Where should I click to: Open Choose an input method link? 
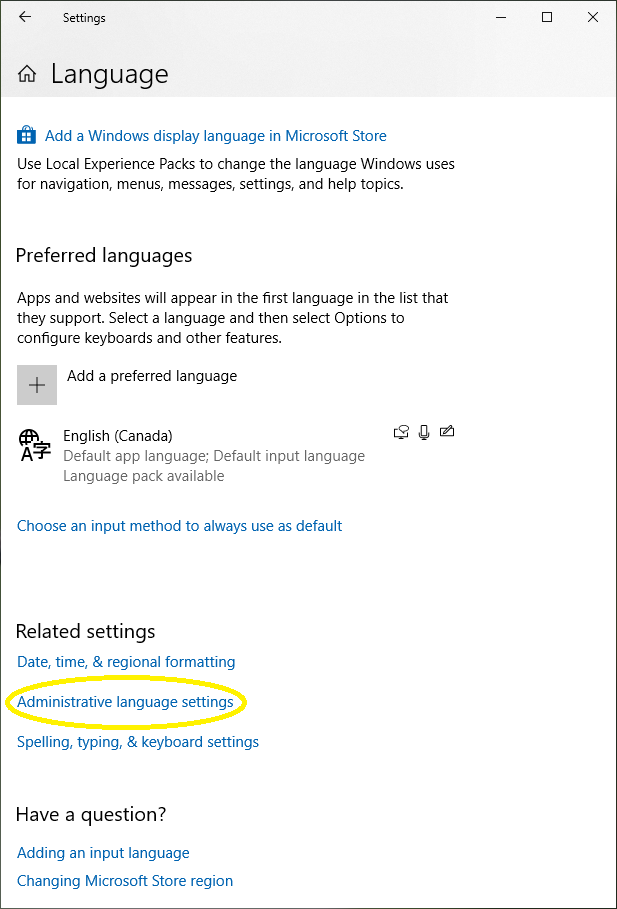tap(180, 526)
